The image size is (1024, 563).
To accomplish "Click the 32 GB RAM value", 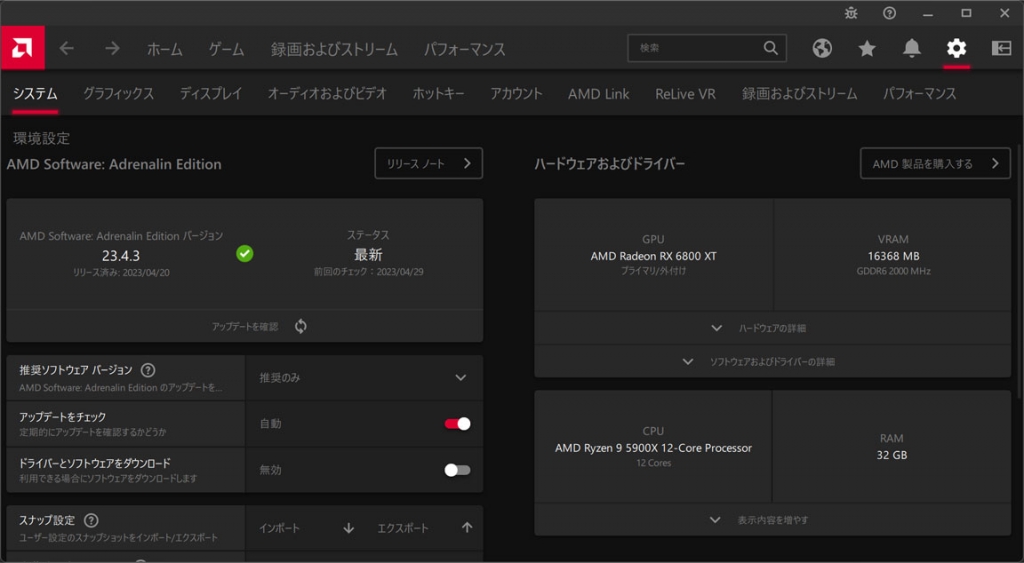I will pos(891,455).
